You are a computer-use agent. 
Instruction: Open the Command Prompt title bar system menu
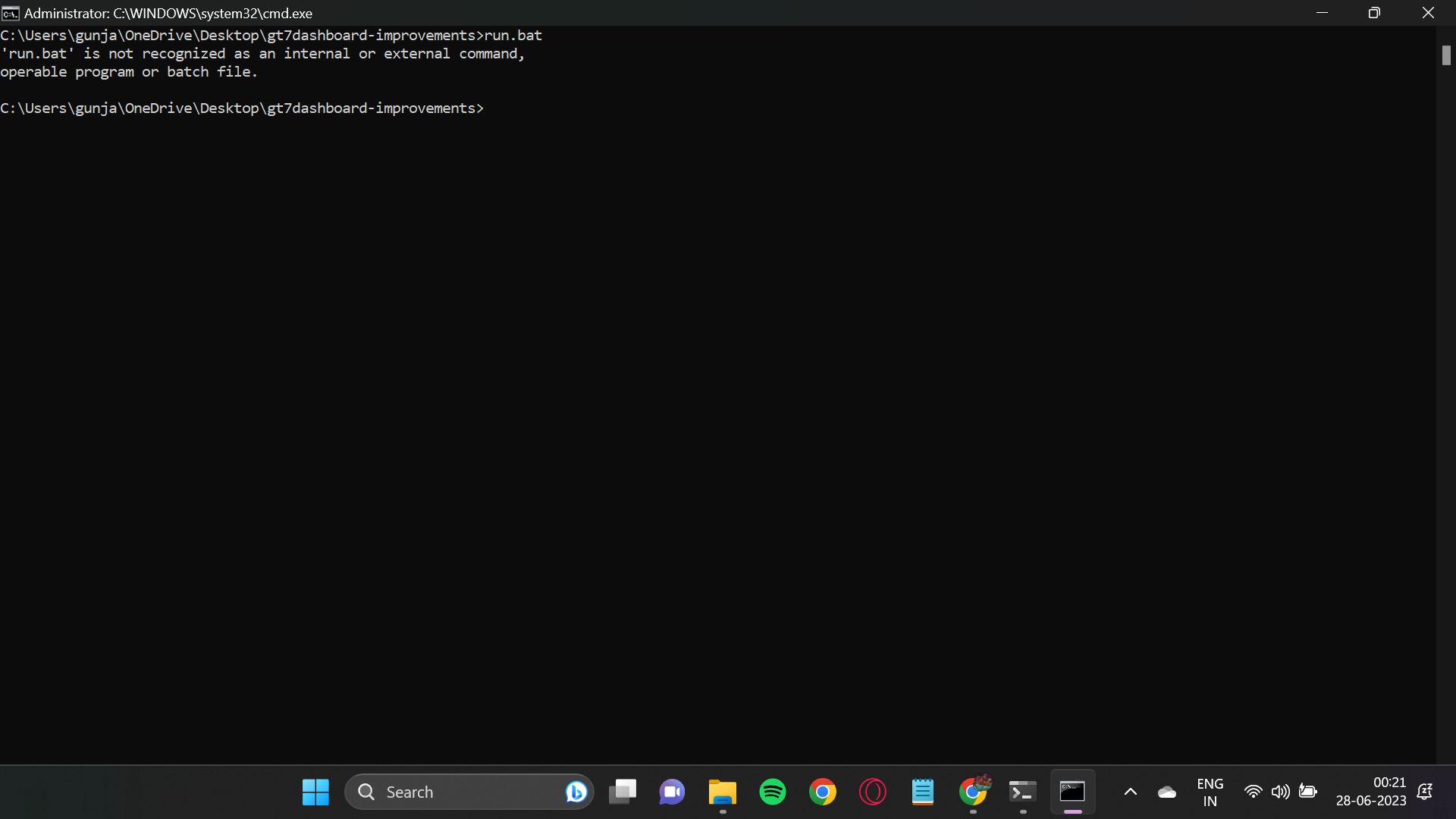pos(10,13)
